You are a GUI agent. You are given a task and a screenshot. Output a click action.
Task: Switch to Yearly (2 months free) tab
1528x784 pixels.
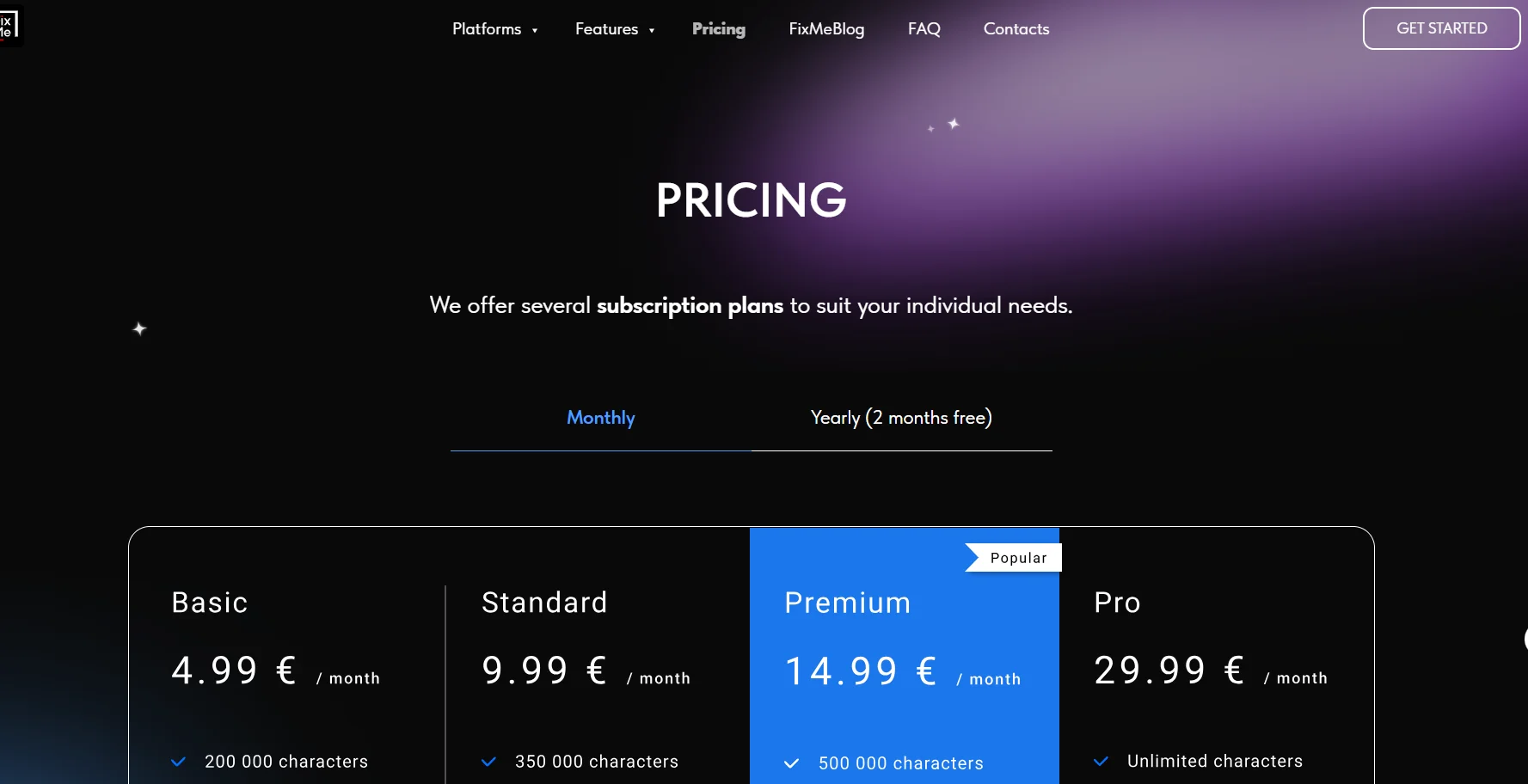pos(901,418)
